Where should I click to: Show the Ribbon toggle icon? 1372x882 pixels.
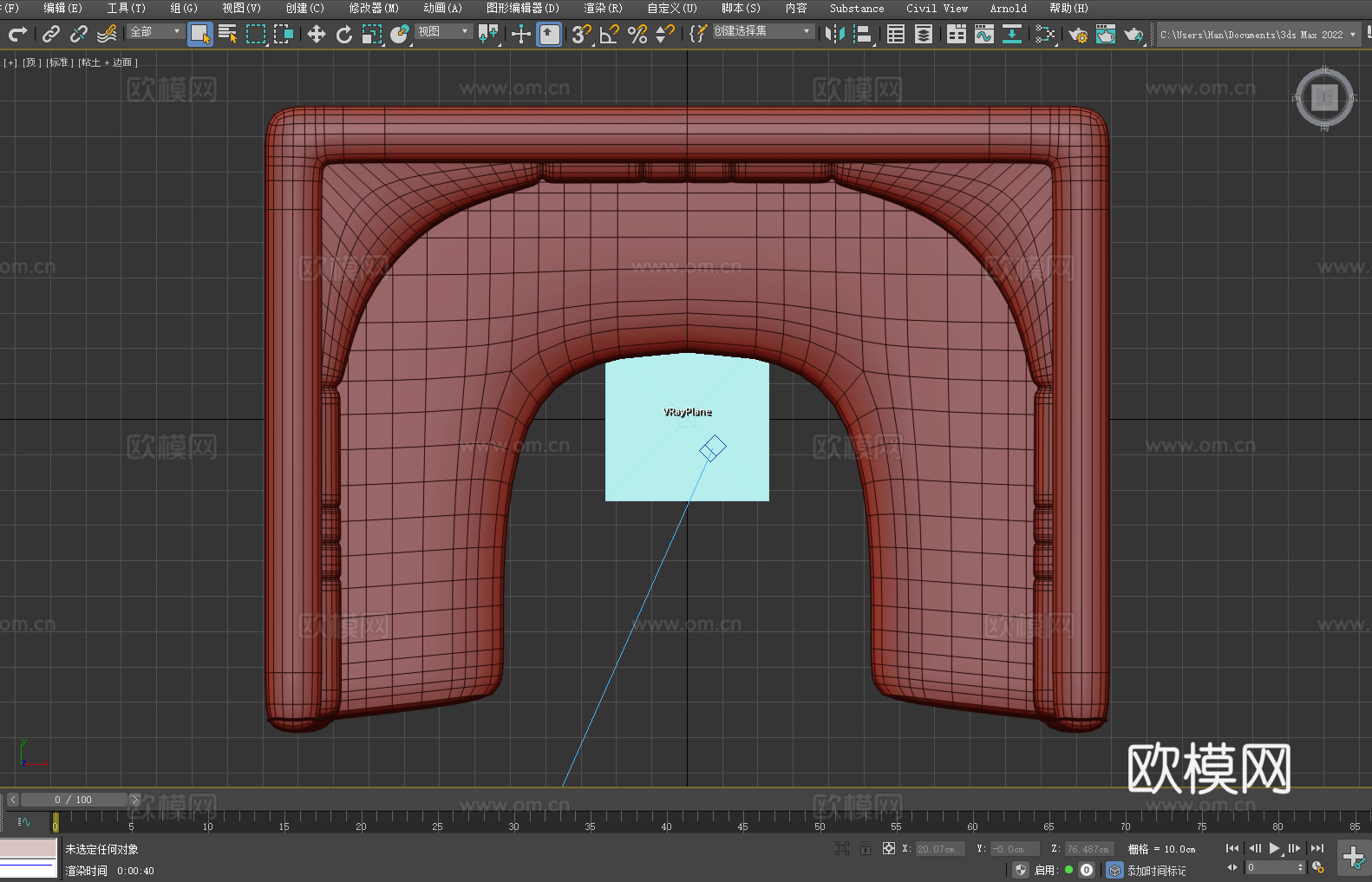[957, 34]
